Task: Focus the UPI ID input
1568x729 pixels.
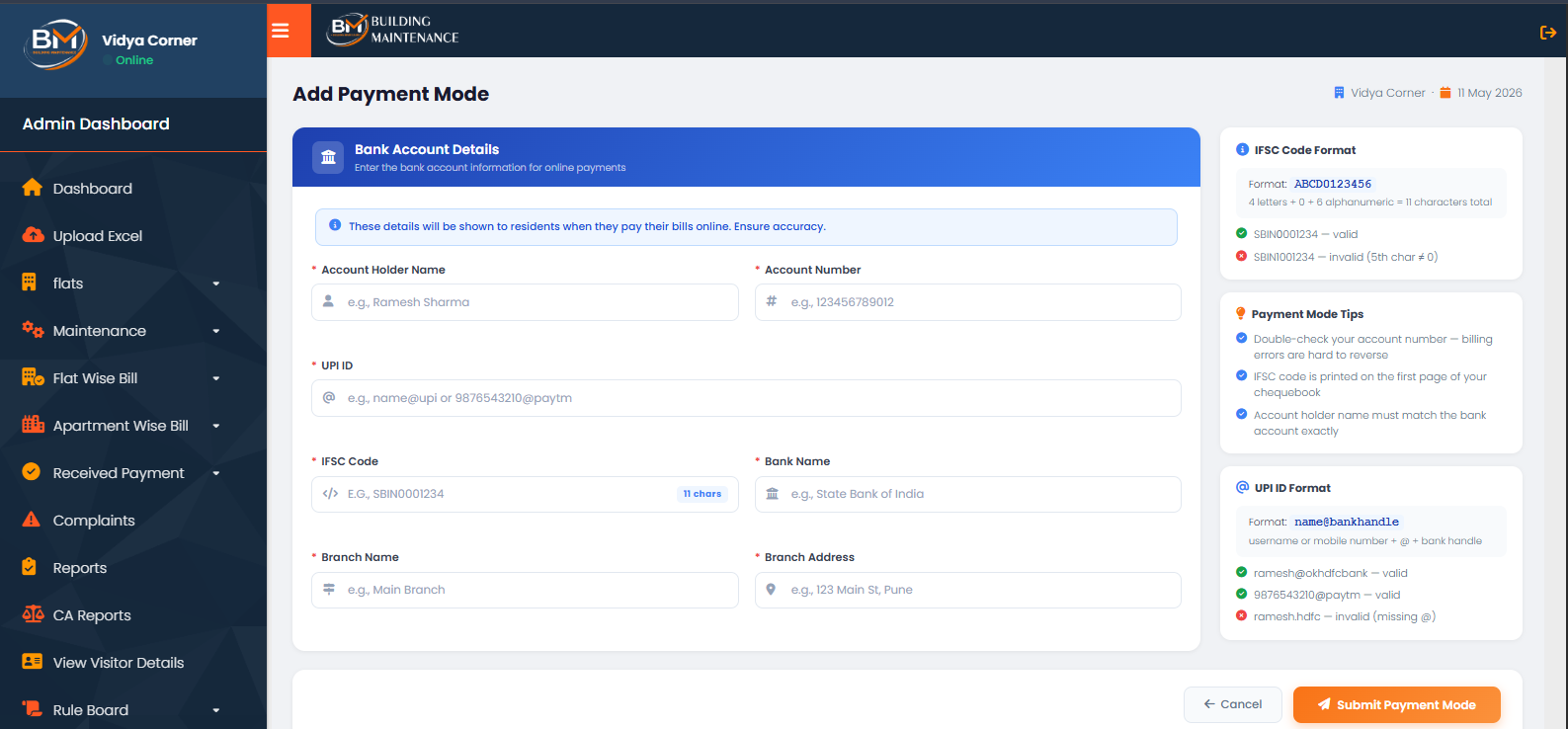Action: tap(746, 398)
